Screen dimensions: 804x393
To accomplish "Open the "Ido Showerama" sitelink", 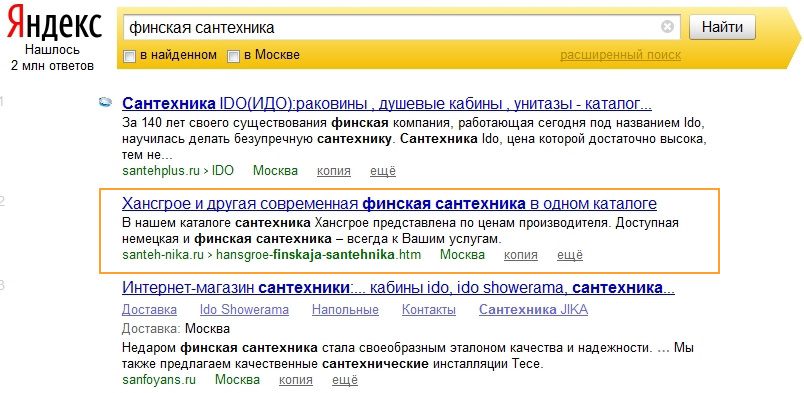I will pyautogui.click(x=244, y=310).
